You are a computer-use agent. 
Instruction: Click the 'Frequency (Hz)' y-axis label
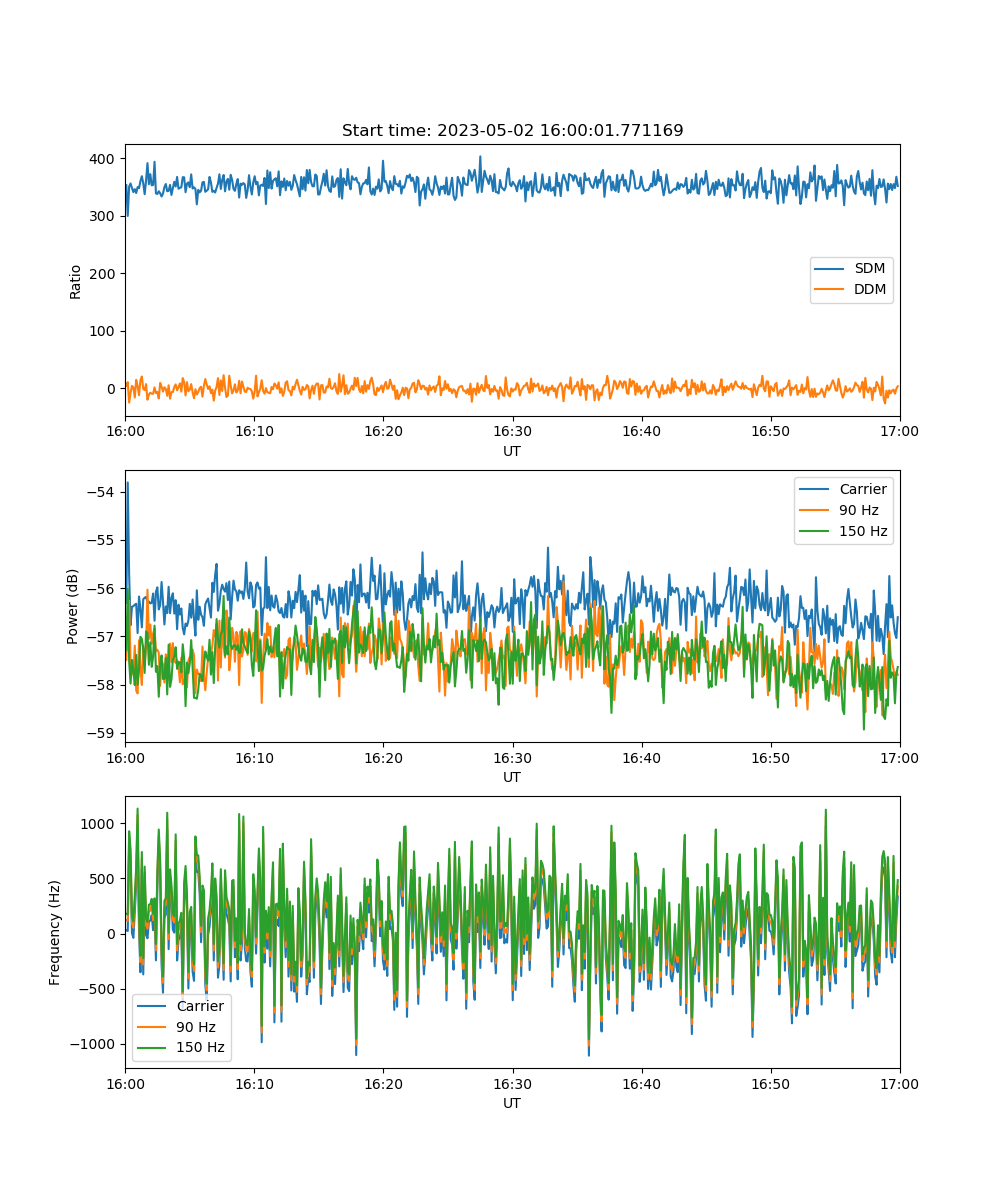coord(55,932)
